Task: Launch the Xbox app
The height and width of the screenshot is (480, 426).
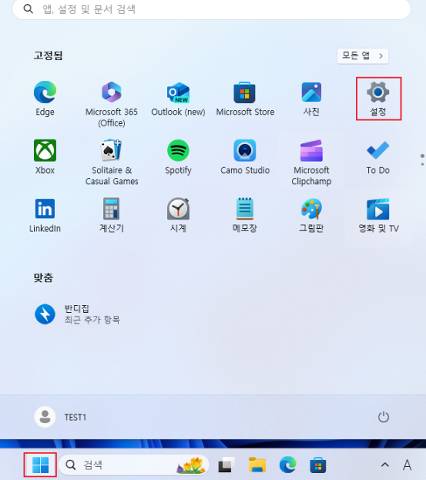Action: [x=45, y=157]
